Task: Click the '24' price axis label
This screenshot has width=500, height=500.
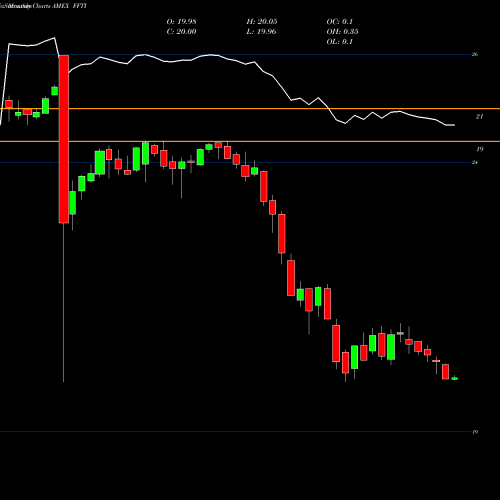Action: pos(475,162)
